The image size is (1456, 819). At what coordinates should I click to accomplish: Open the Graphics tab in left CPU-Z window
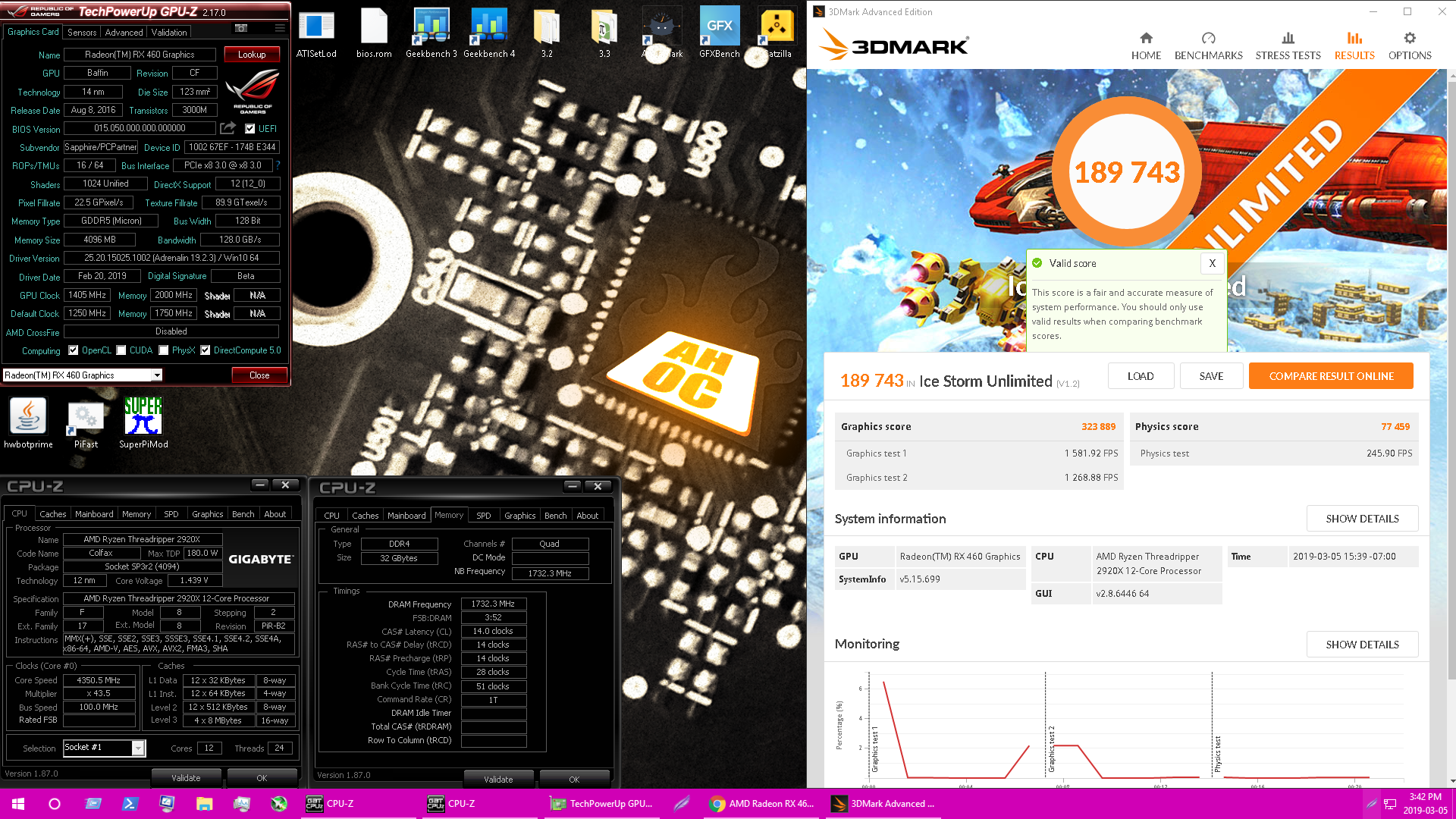tap(208, 514)
